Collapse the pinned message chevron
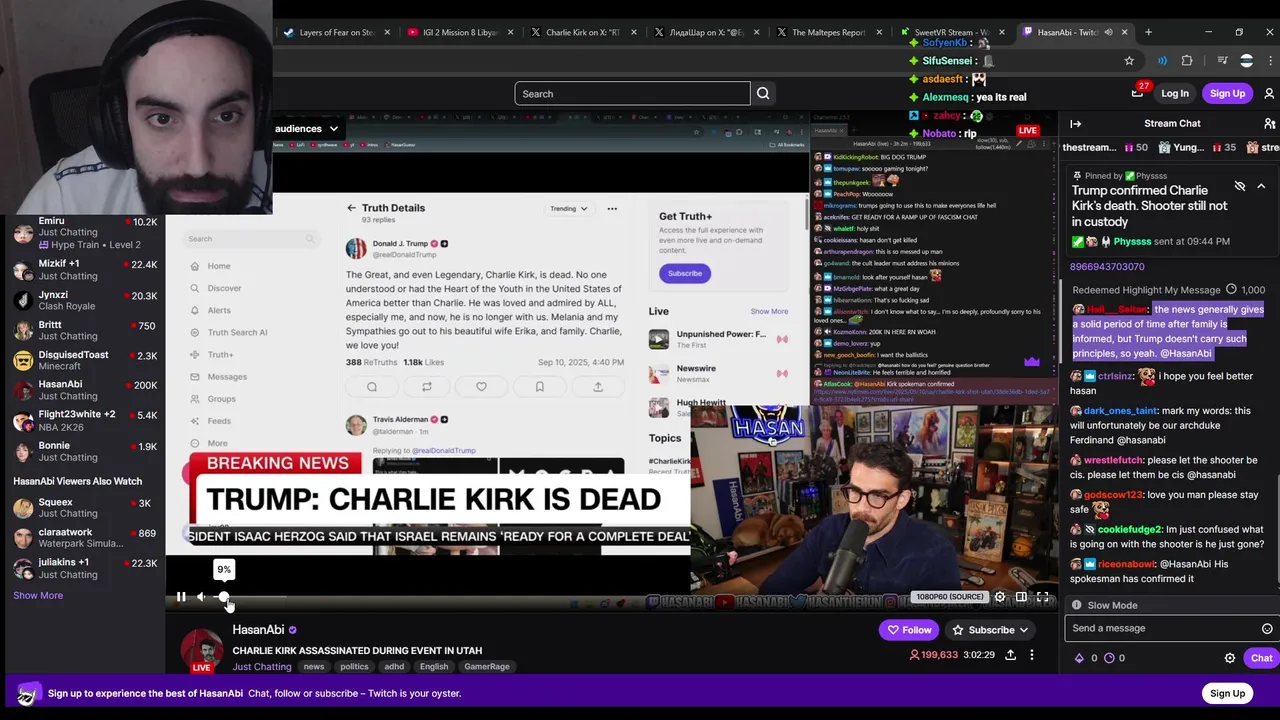The height and width of the screenshot is (720, 1280). point(1261,186)
